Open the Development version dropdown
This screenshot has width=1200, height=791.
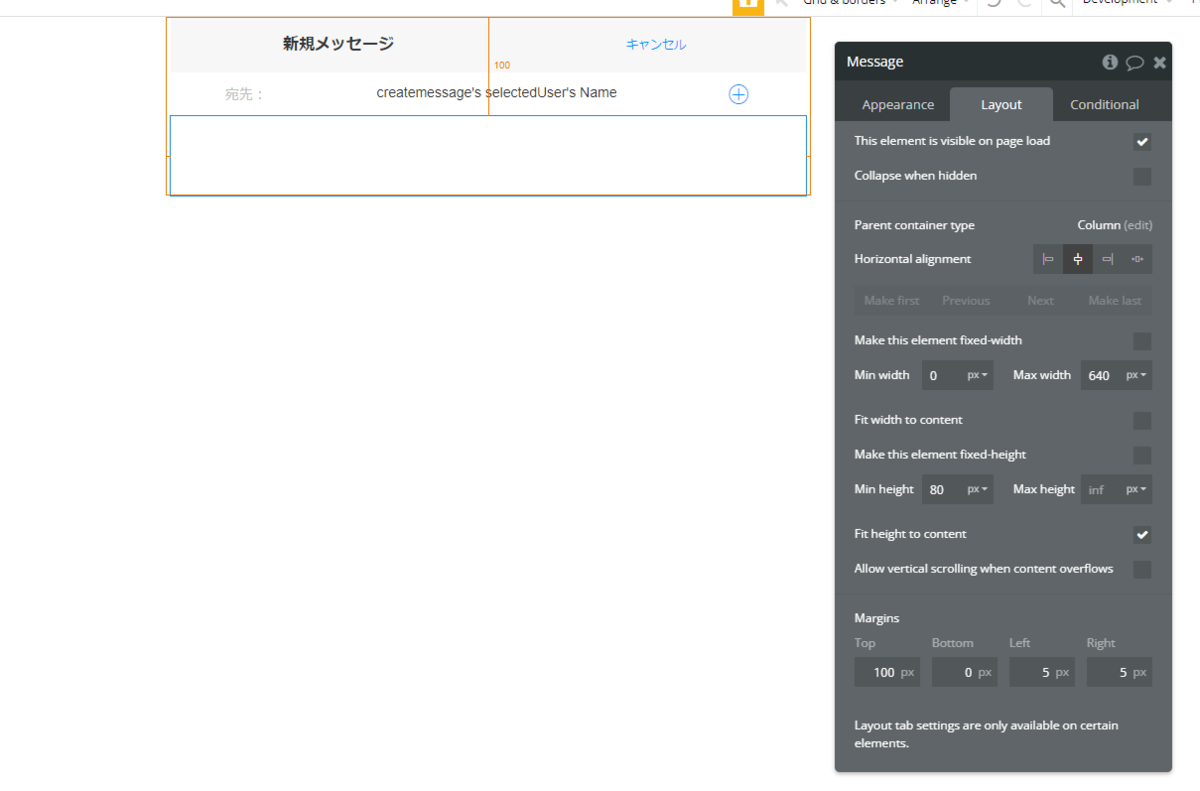pos(1125,3)
